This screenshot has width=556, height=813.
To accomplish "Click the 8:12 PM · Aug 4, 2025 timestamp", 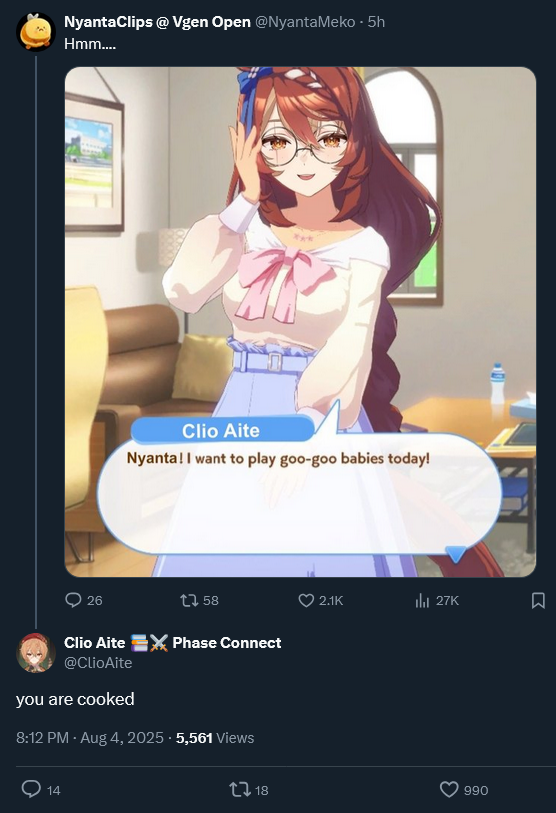I will tap(90, 738).
